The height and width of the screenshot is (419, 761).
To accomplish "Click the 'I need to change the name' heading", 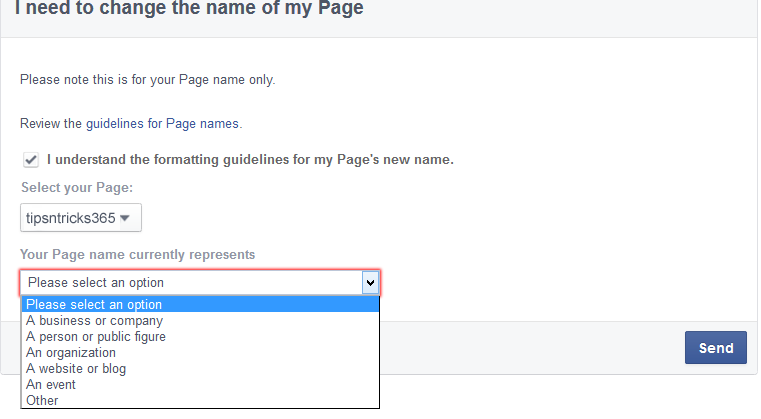I will click(189, 8).
